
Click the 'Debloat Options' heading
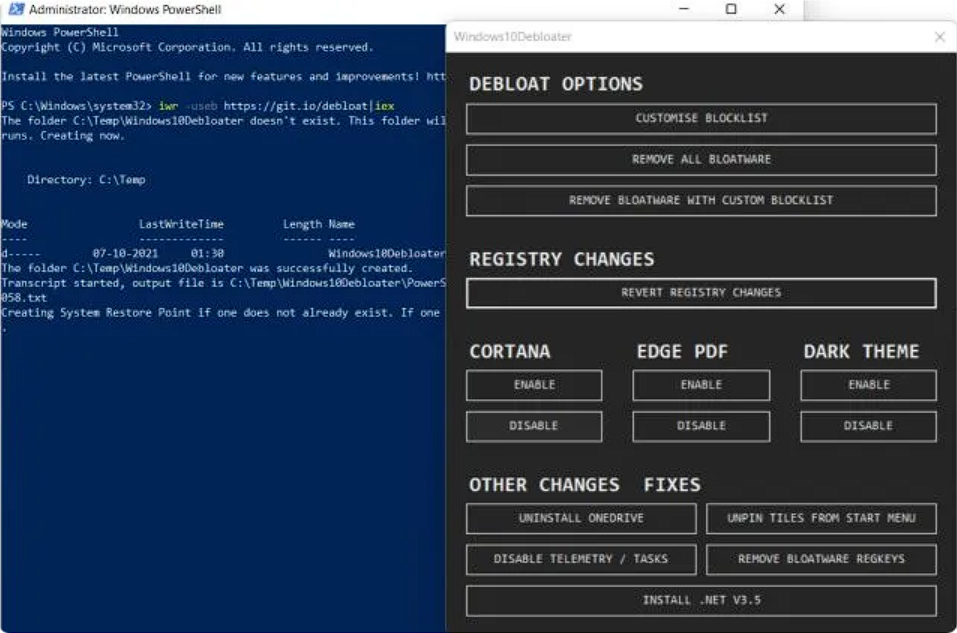pyautogui.click(x=556, y=84)
